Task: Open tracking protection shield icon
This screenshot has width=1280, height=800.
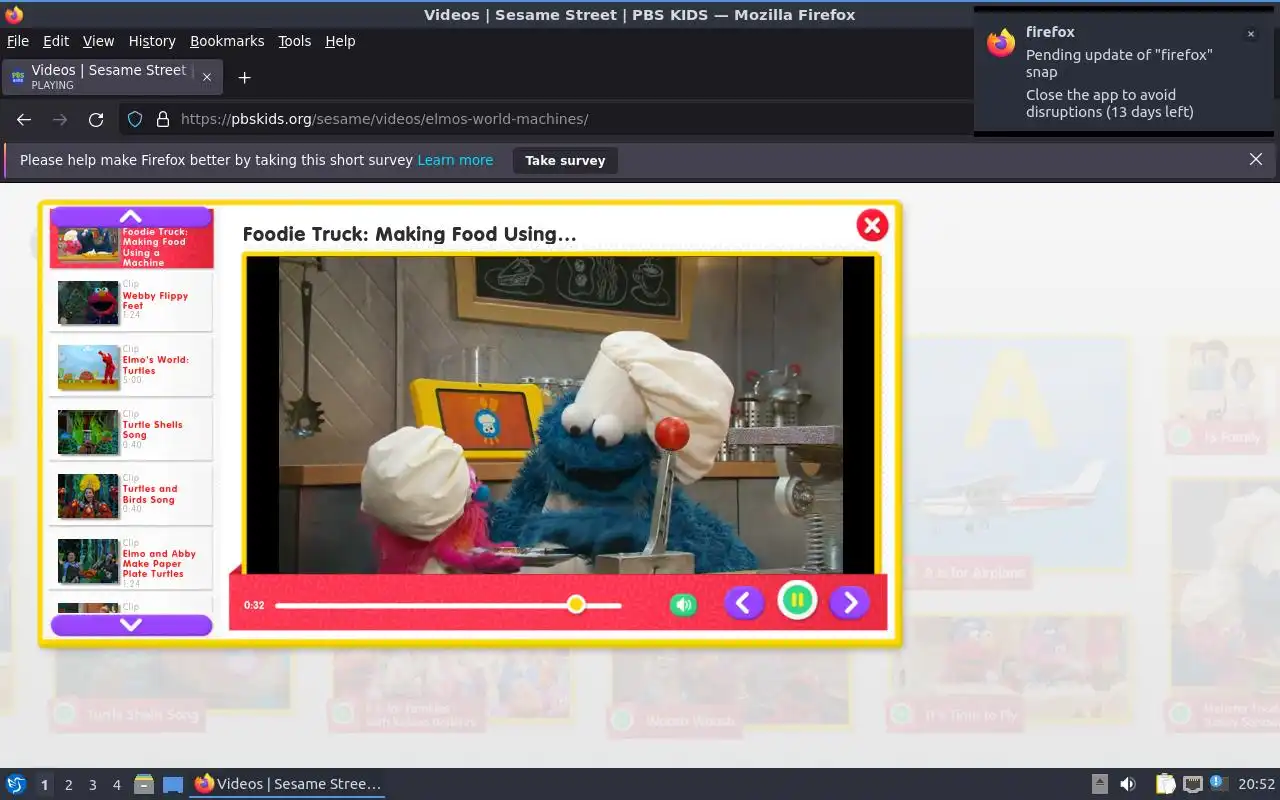Action: (135, 119)
